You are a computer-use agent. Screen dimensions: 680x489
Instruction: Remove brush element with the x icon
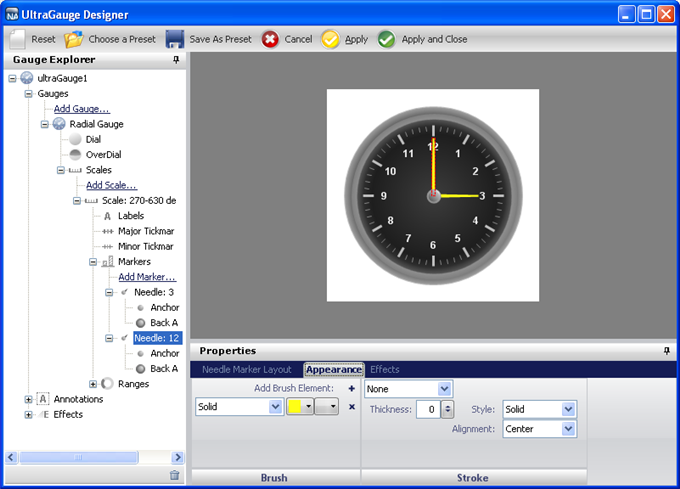[351, 407]
